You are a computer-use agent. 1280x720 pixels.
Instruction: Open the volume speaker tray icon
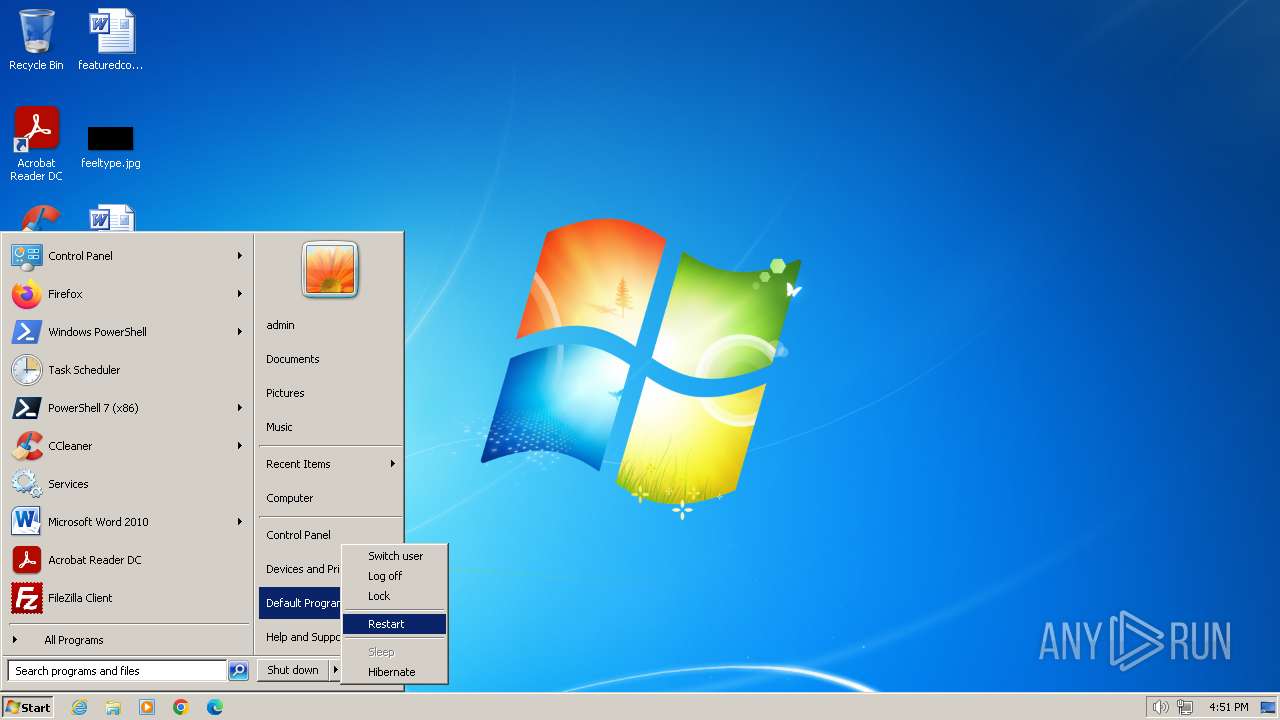[1160, 707]
